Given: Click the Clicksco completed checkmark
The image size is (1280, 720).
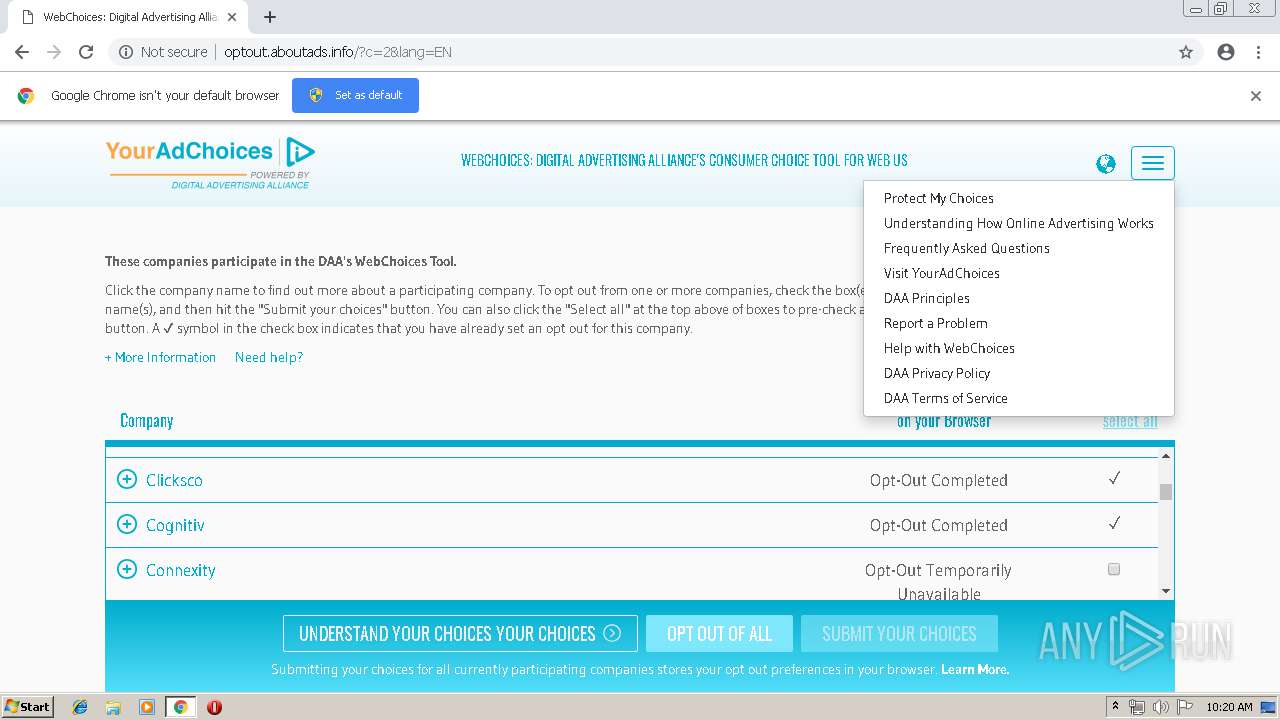Looking at the screenshot, I should [x=1114, y=479].
